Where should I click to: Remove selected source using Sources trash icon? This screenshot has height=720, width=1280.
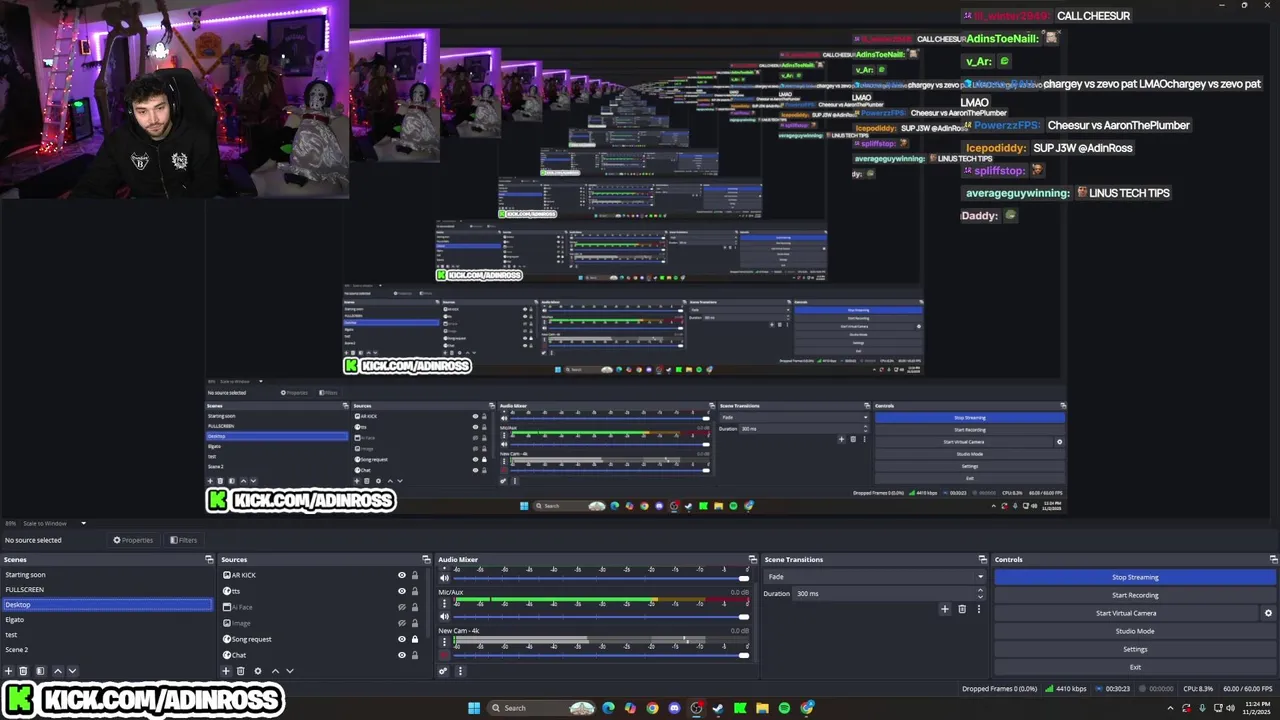pos(240,671)
